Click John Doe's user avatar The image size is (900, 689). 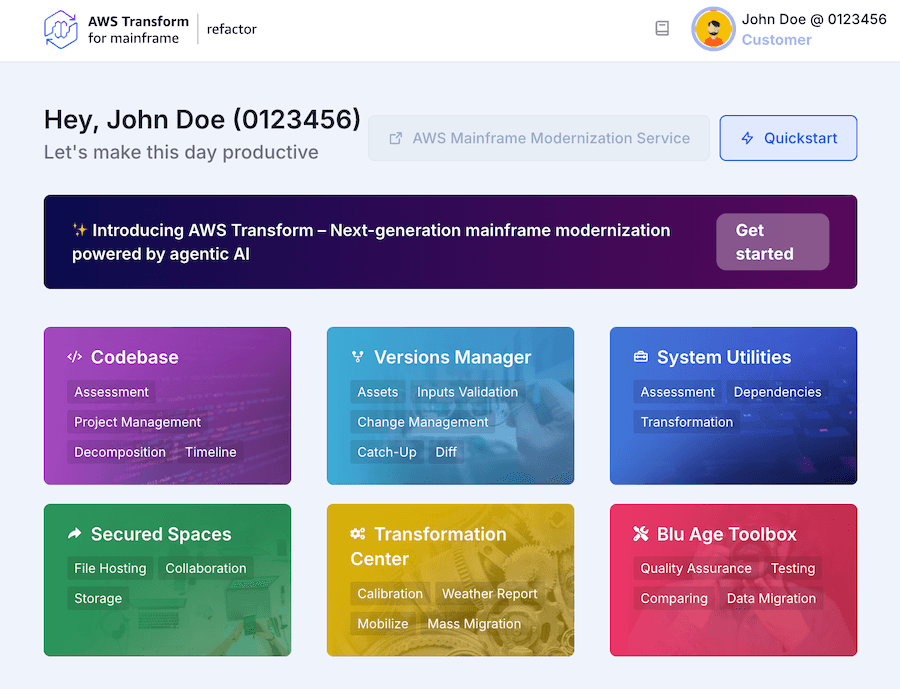pyautogui.click(x=713, y=29)
